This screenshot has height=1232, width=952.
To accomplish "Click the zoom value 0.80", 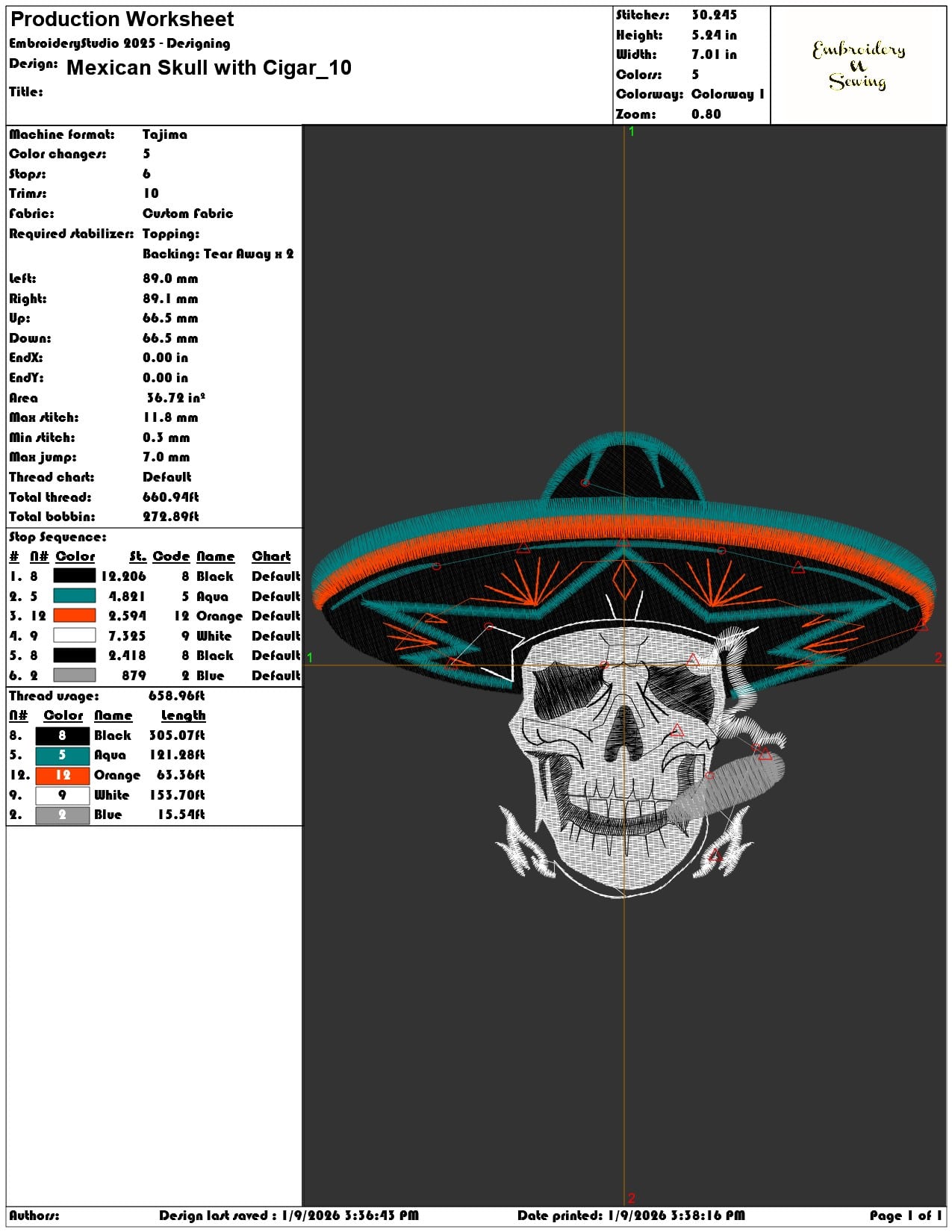I will click(x=706, y=114).
